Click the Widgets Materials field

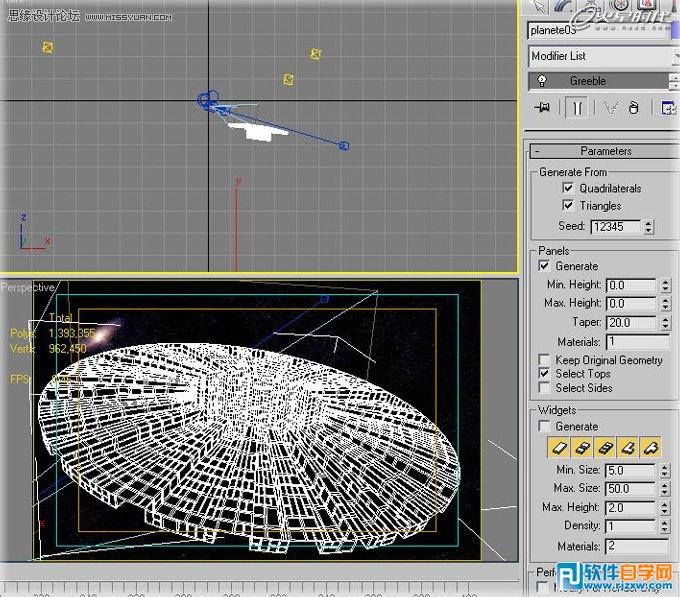[x=638, y=546]
